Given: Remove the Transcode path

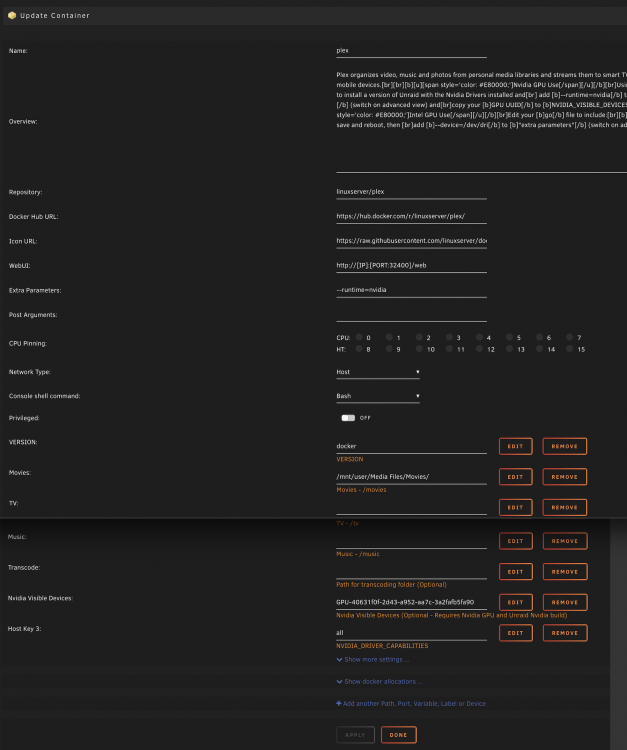Looking at the screenshot, I should point(565,572).
